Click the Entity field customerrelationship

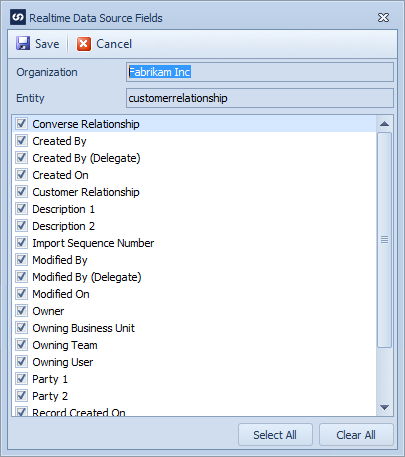click(260, 98)
